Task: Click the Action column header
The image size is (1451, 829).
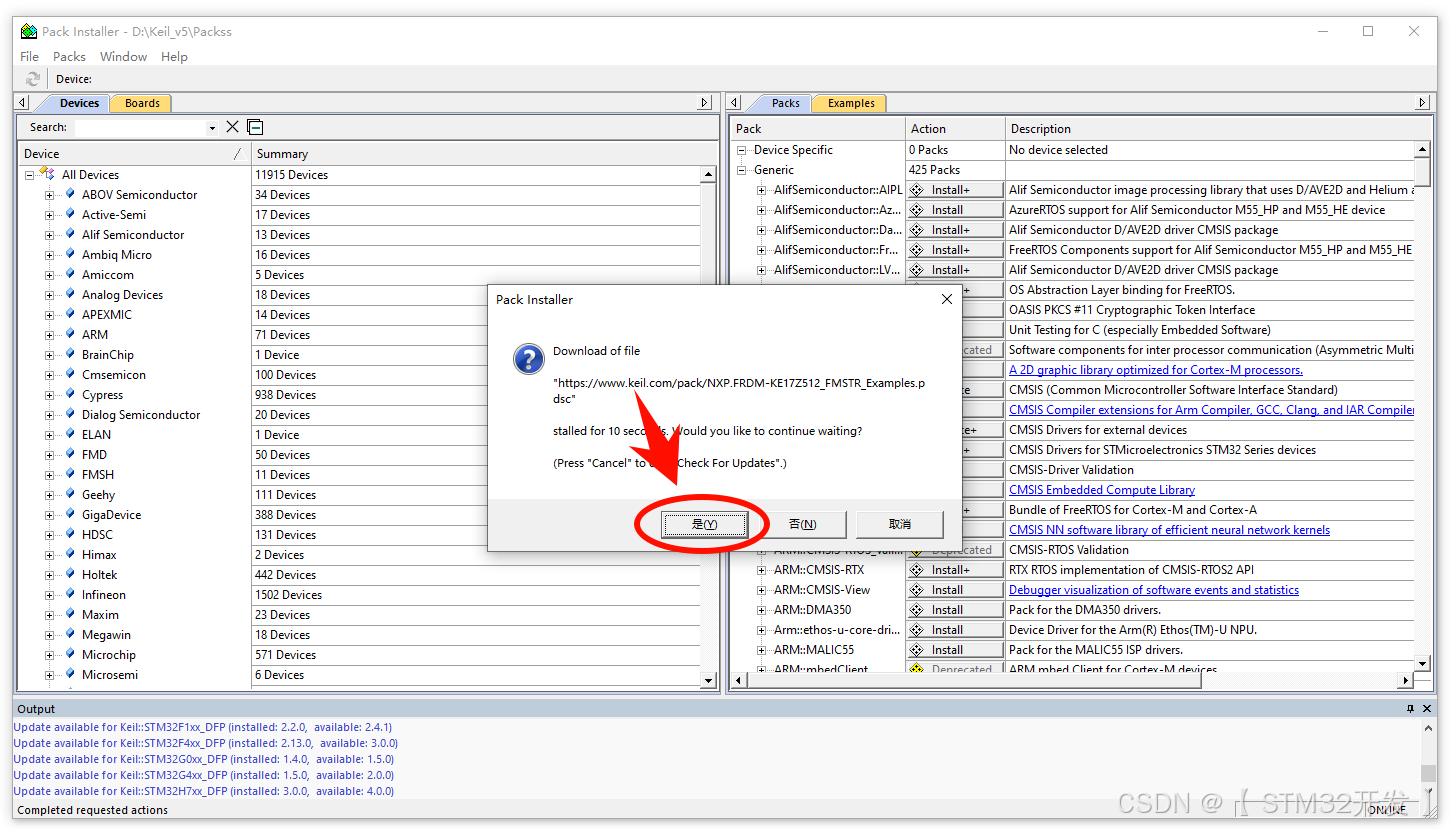Action: (955, 129)
